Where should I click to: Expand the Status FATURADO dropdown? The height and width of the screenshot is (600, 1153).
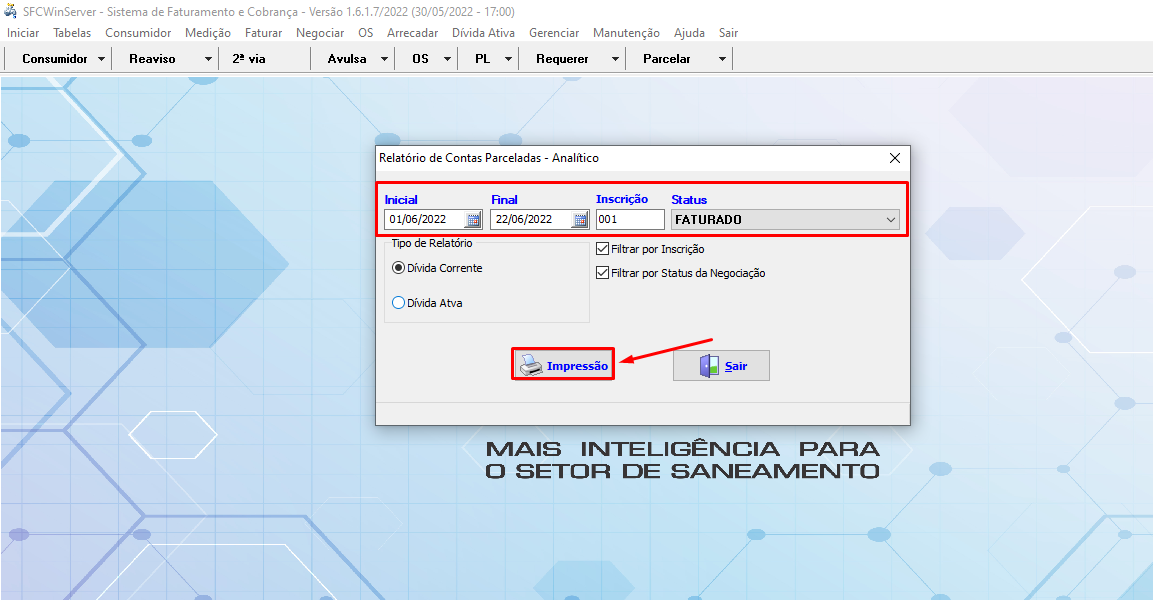pyautogui.click(x=890, y=220)
